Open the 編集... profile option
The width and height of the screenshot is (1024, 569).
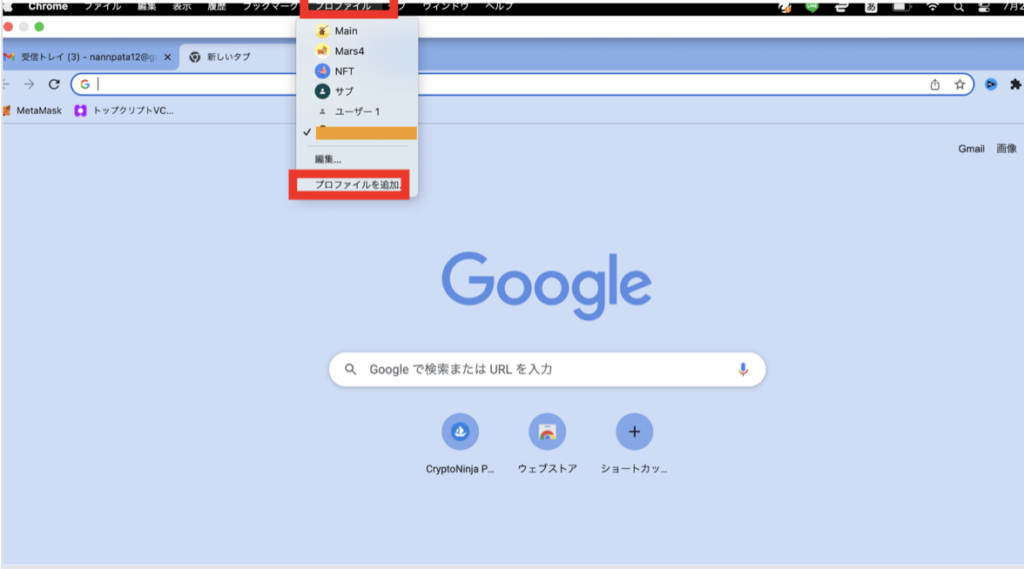tap(328, 159)
